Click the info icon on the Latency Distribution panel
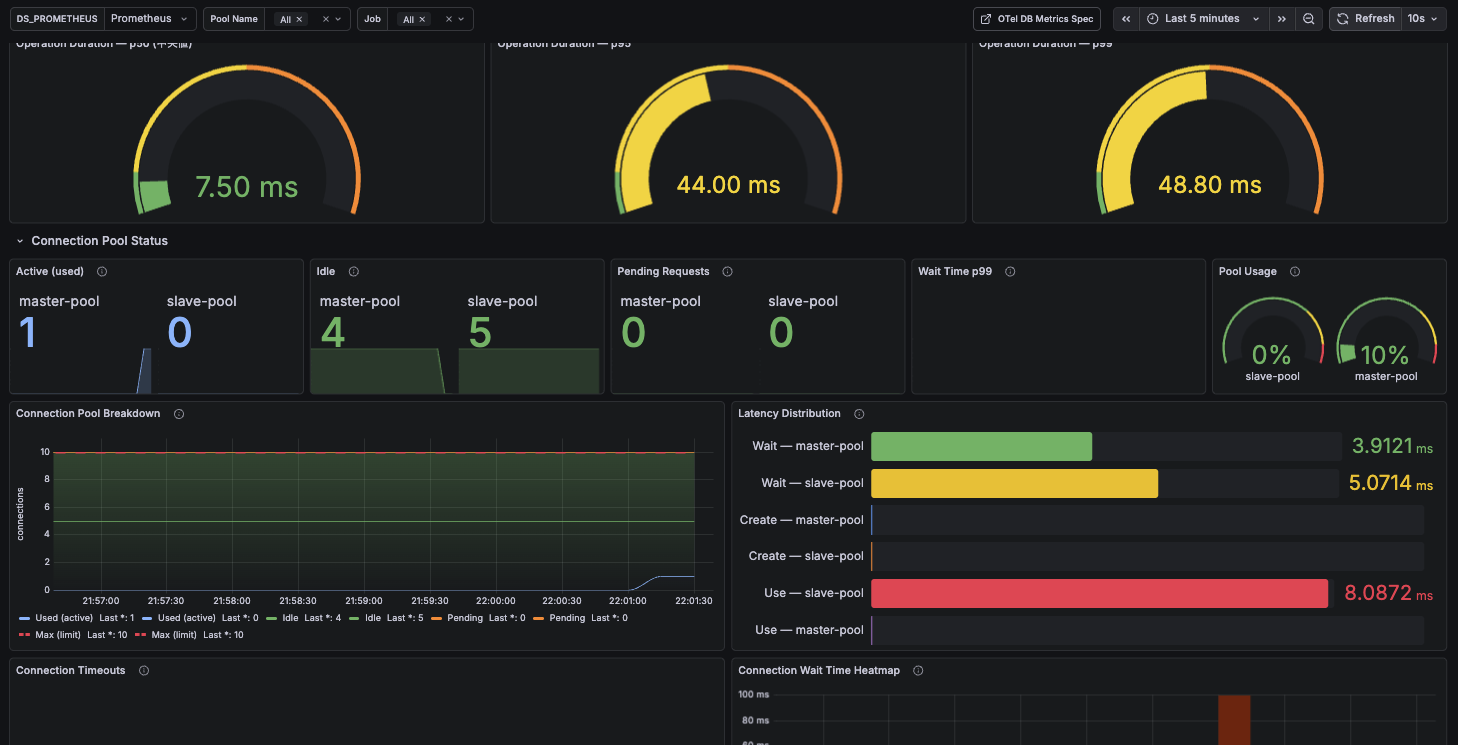Screen dimensions: 1458x745 click(859, 413)
